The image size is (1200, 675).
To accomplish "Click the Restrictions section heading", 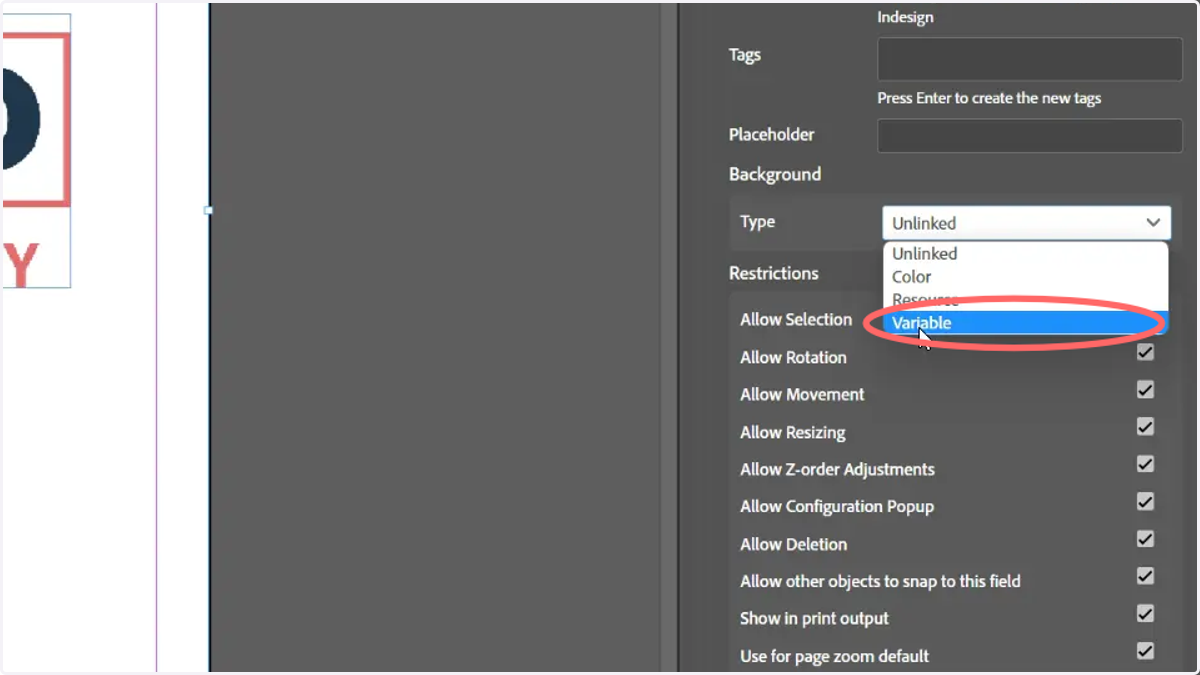I will 774,273.
